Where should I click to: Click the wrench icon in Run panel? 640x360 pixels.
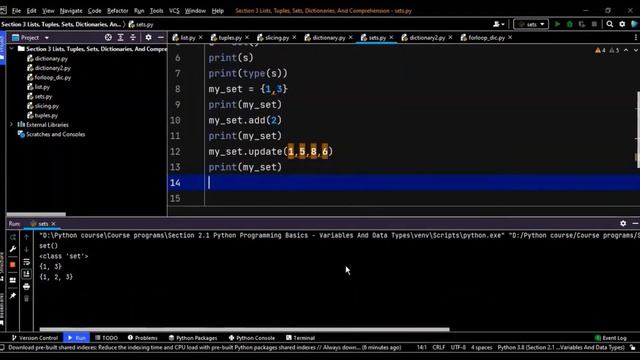13,249
